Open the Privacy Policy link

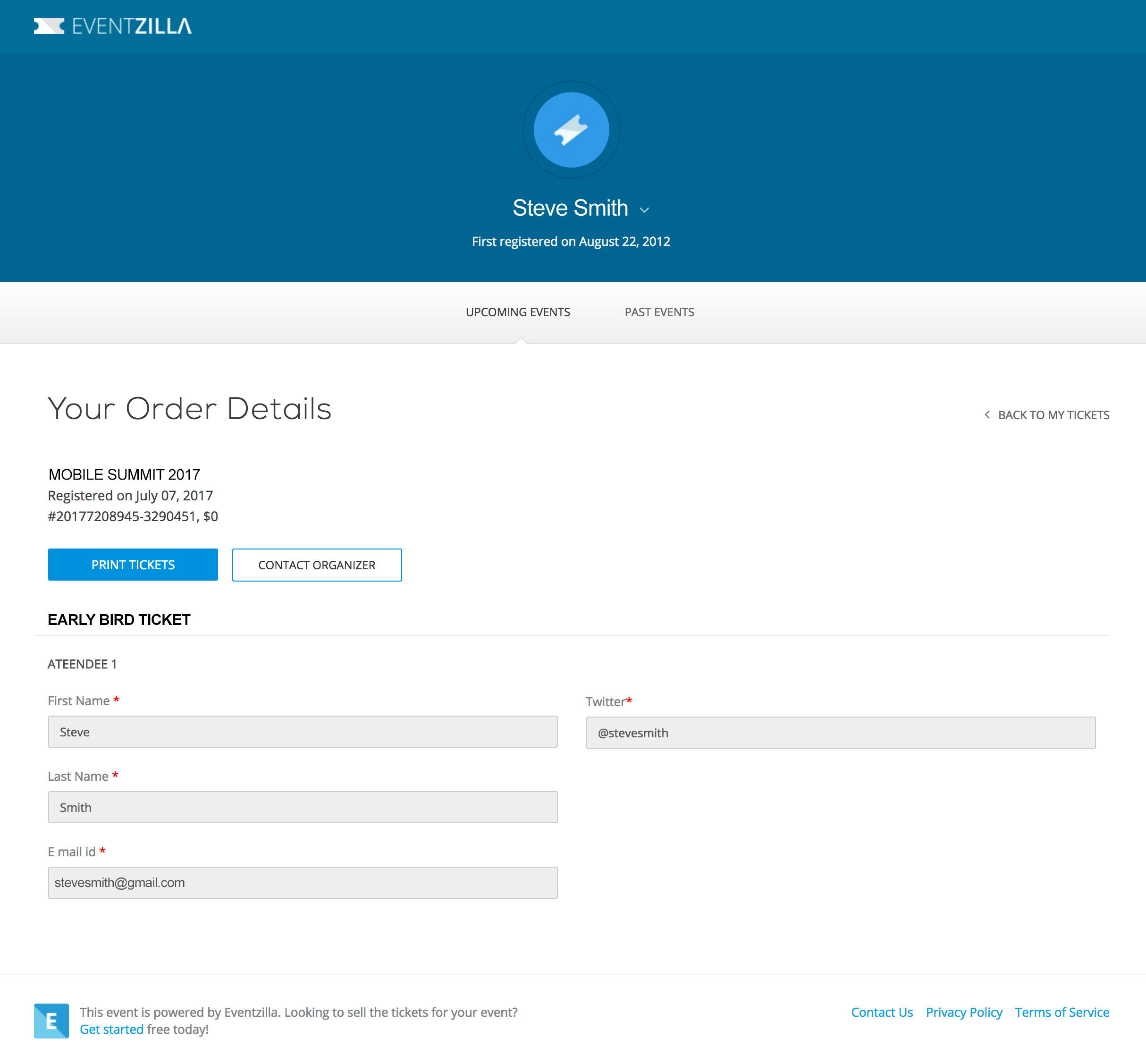click(x=963, y=1012)
